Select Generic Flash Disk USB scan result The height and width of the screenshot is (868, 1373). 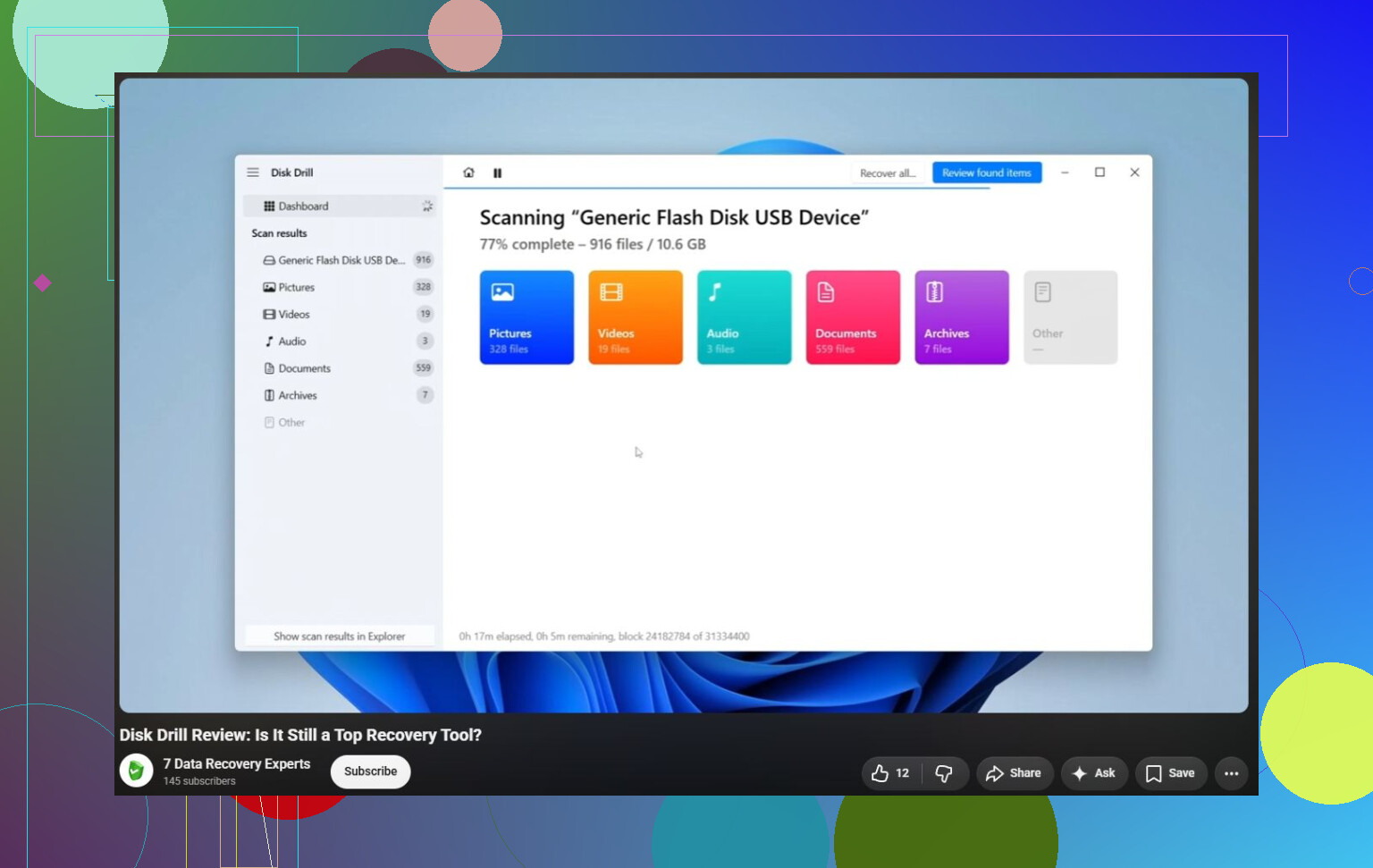click(340, 260)
